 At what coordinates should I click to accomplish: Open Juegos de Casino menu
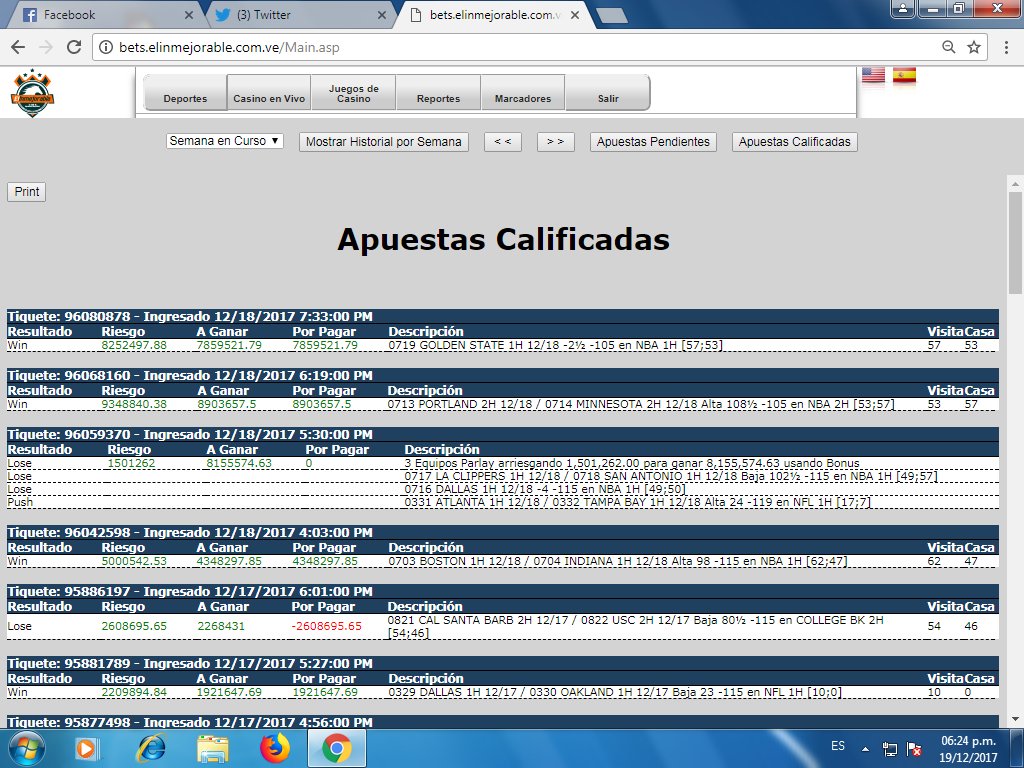pyautogui.click(x=353, y=93)
